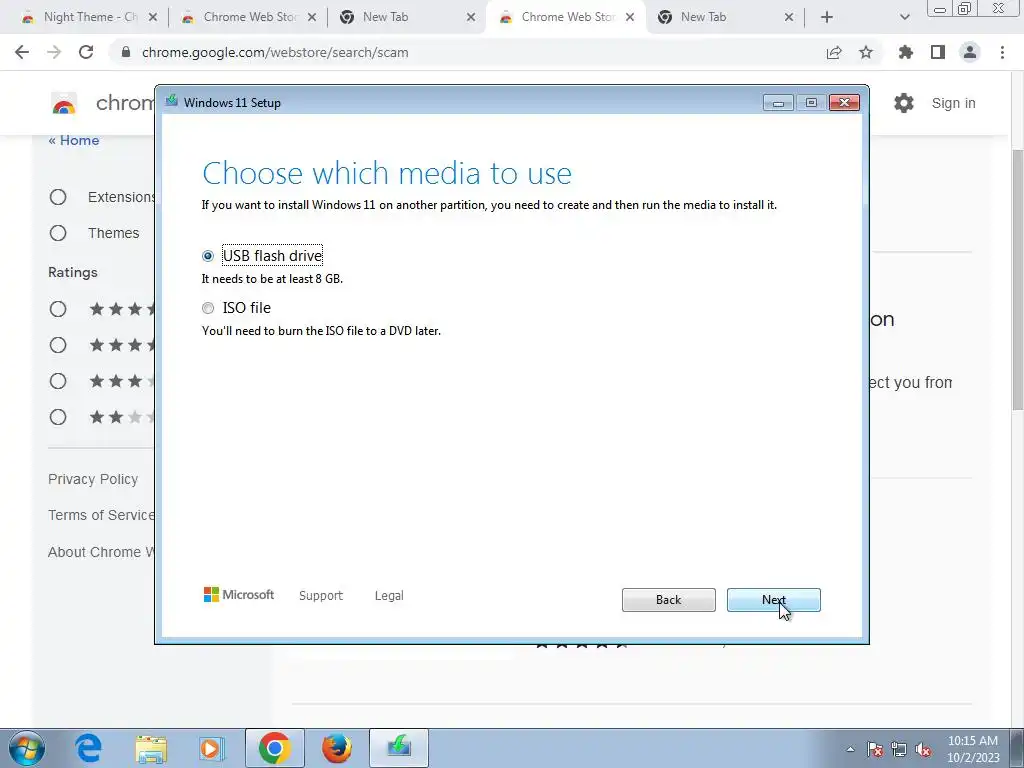The image size is (1024, 768).
Task: Open the Chrome profile avatar
Action: 970,52
